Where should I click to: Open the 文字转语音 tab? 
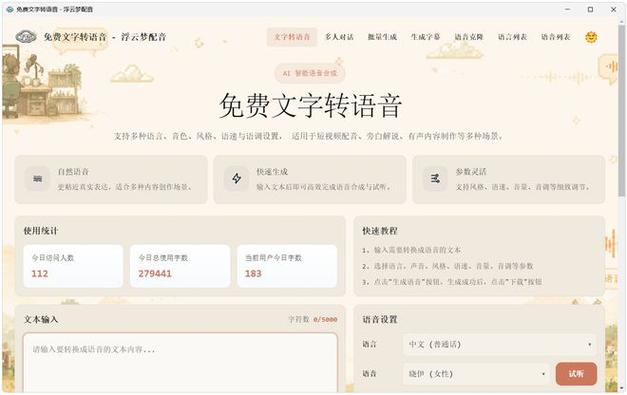point(292,37)
